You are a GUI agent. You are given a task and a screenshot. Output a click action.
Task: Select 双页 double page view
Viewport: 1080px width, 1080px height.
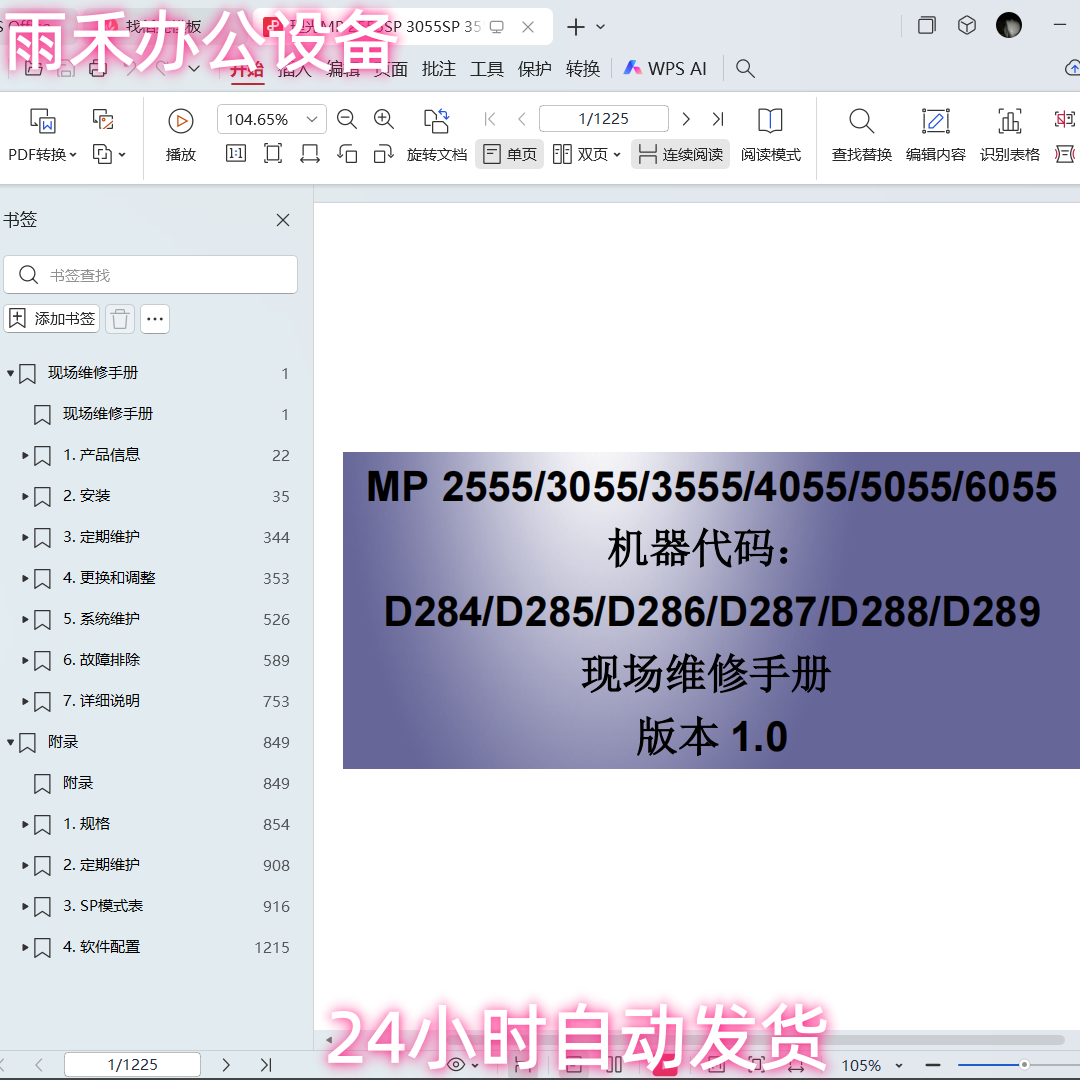(x=580, y=154)
